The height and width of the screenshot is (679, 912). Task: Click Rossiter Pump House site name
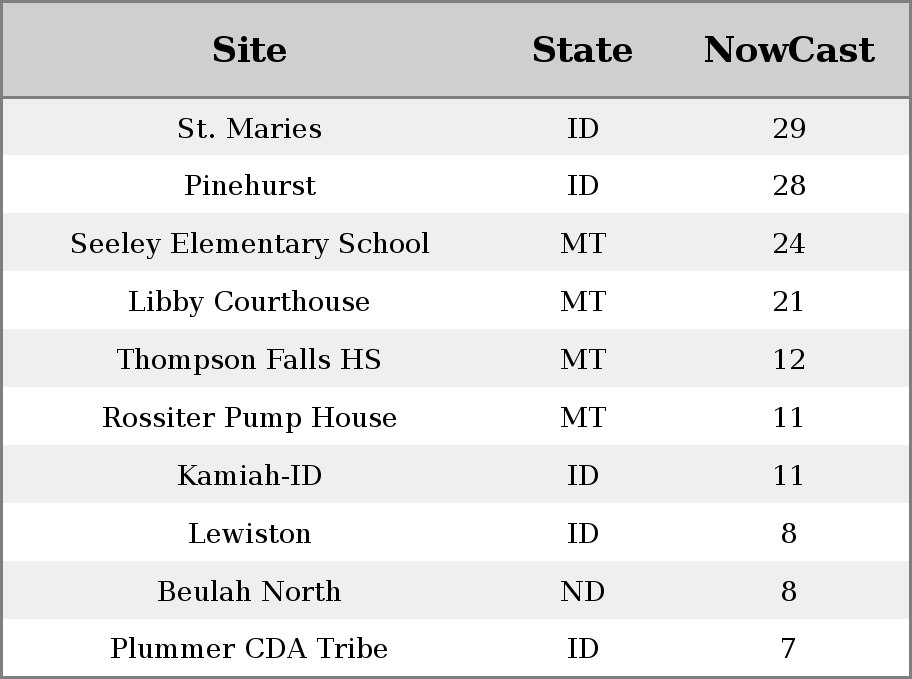pos(249,418)
